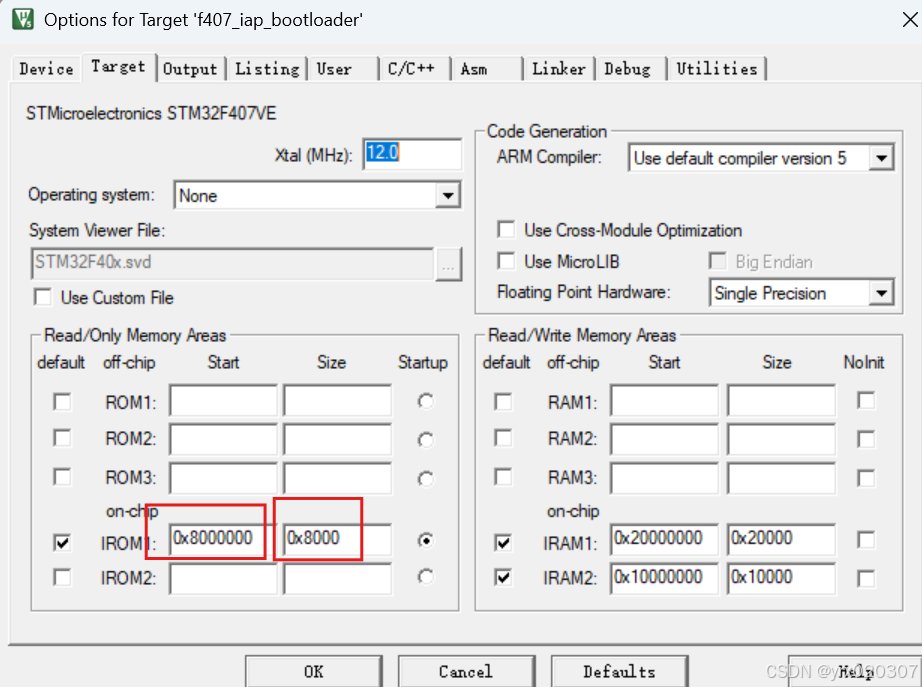Tick the IRAM2 NoInit checkbox
The image size is (922, 687).
866,579
